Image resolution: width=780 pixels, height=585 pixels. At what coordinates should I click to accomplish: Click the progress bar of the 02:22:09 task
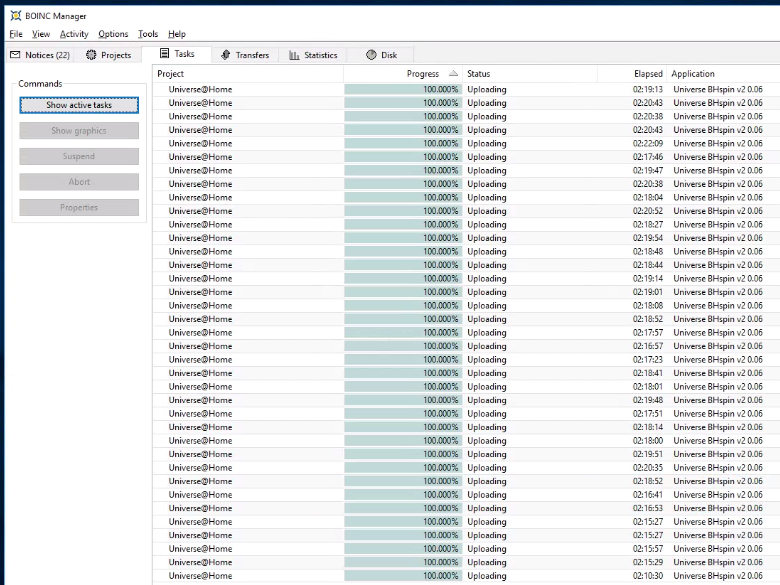[x=403, y=143]
